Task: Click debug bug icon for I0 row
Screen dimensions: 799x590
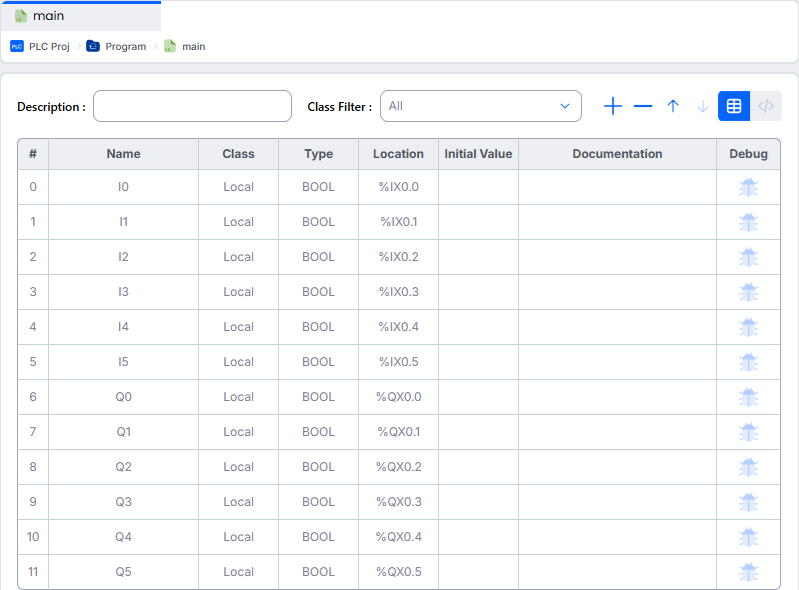Action: (x=748, y=187)
